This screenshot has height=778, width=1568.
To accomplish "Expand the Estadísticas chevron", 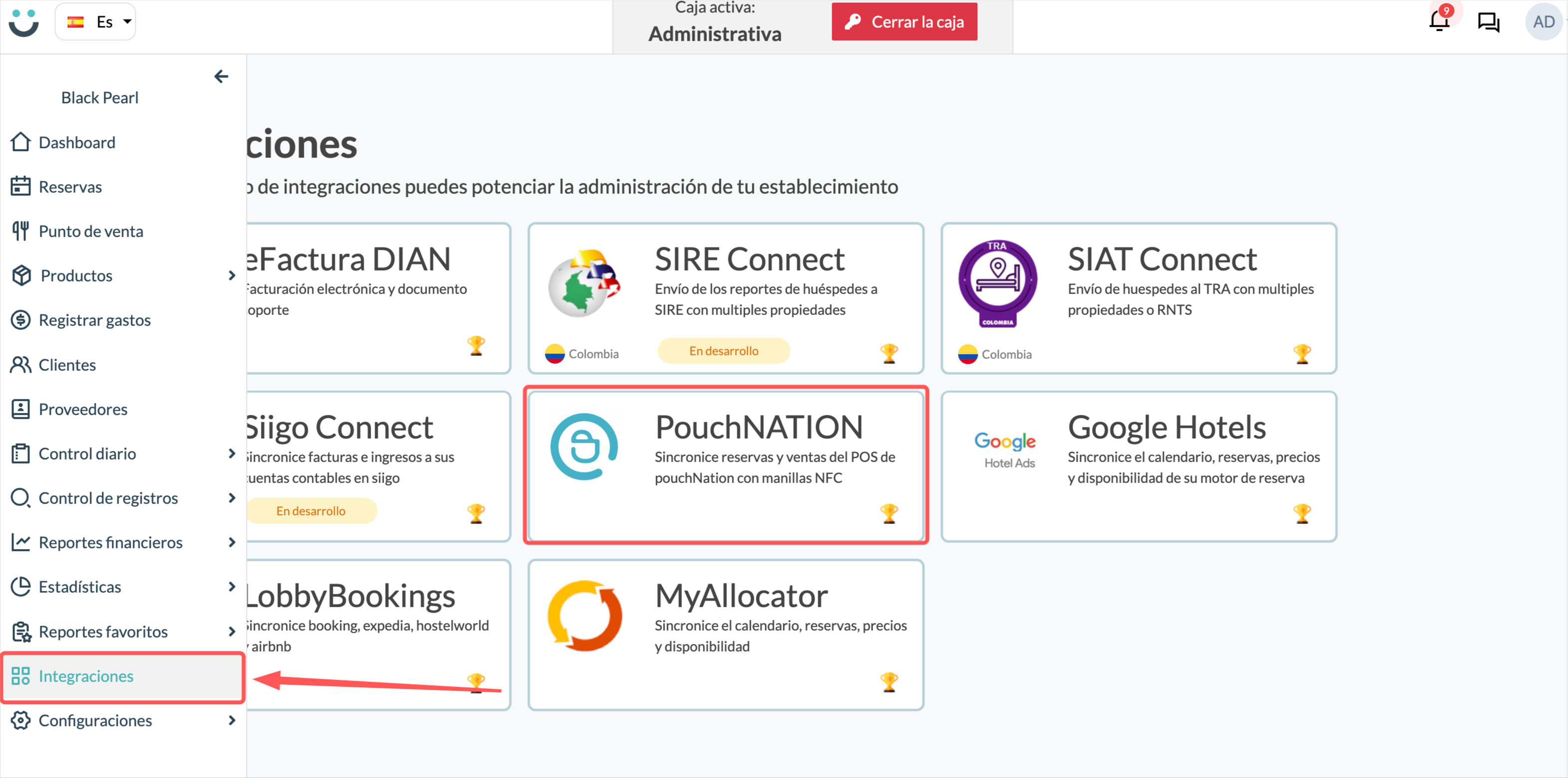I will pyautogui.click(x=231, y=586).
